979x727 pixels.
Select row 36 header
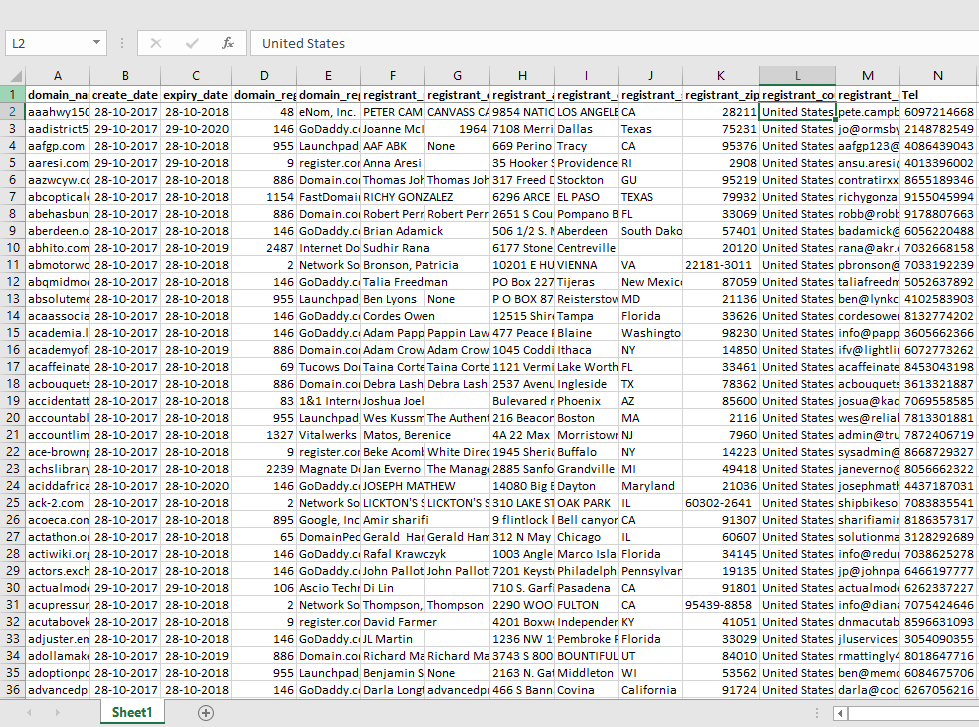pyautogui.click(x=12, y=690)
